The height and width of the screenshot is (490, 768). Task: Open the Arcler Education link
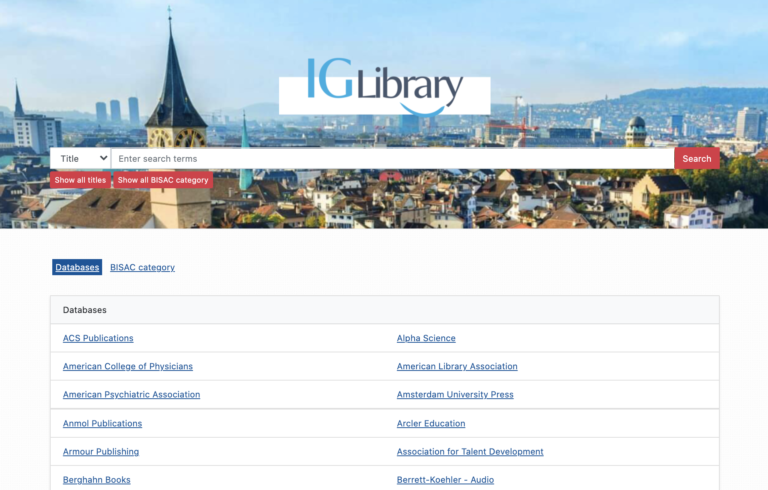click(x=431, y=423)
